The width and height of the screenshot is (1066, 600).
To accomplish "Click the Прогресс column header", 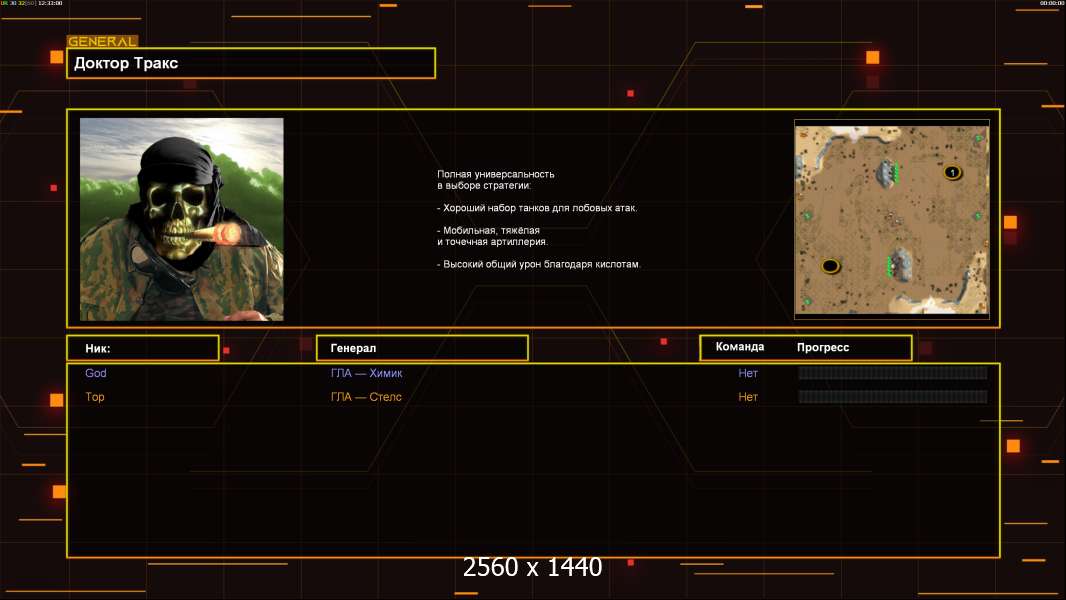I will pos(823,348).
